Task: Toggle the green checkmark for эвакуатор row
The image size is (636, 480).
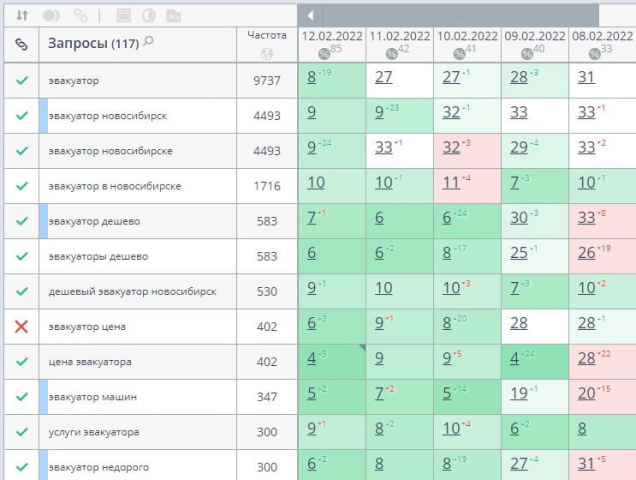Action: click(21, 80)
